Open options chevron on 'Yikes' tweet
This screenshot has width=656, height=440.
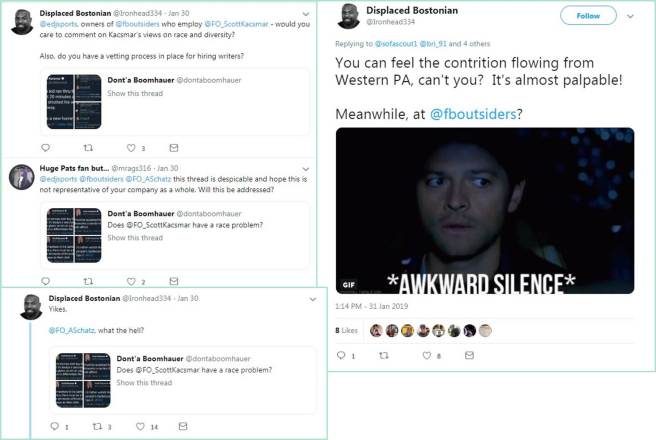[x=313, y=299]
